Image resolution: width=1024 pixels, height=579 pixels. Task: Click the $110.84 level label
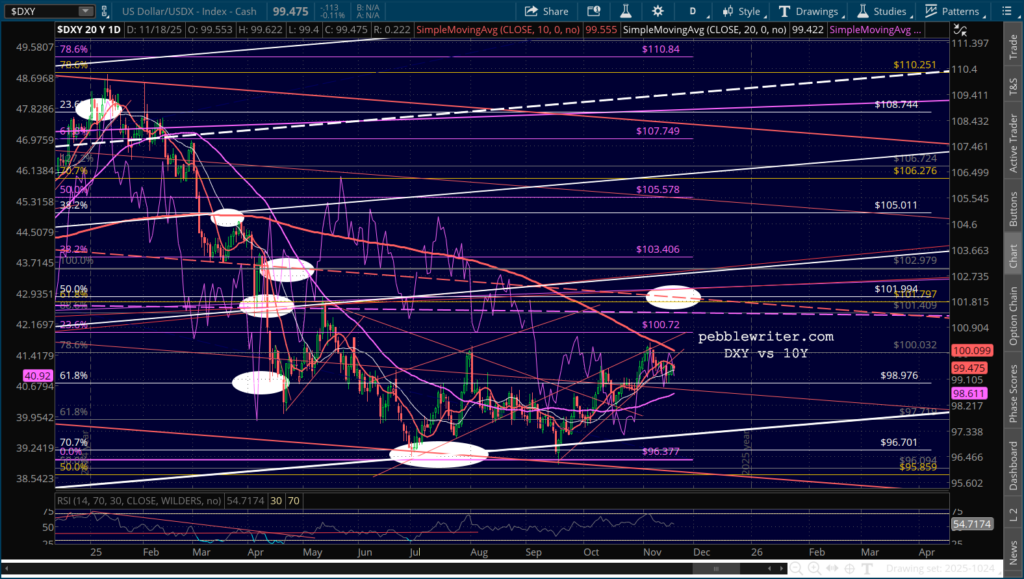pyautogui.click(x=660, y=49)
